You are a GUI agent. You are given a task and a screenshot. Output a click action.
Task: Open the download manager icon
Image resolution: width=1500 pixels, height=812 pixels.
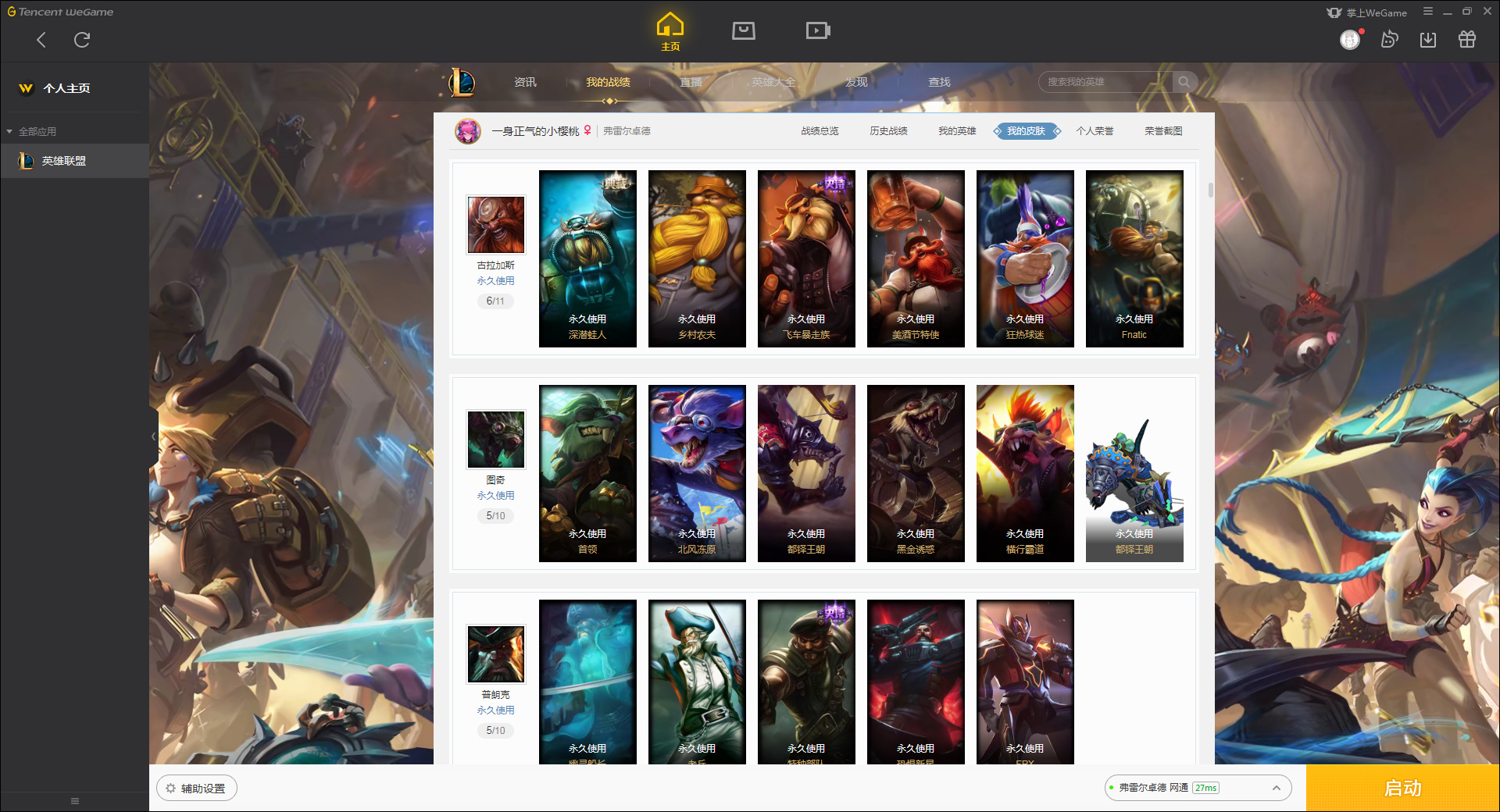tap(1428, 39)
